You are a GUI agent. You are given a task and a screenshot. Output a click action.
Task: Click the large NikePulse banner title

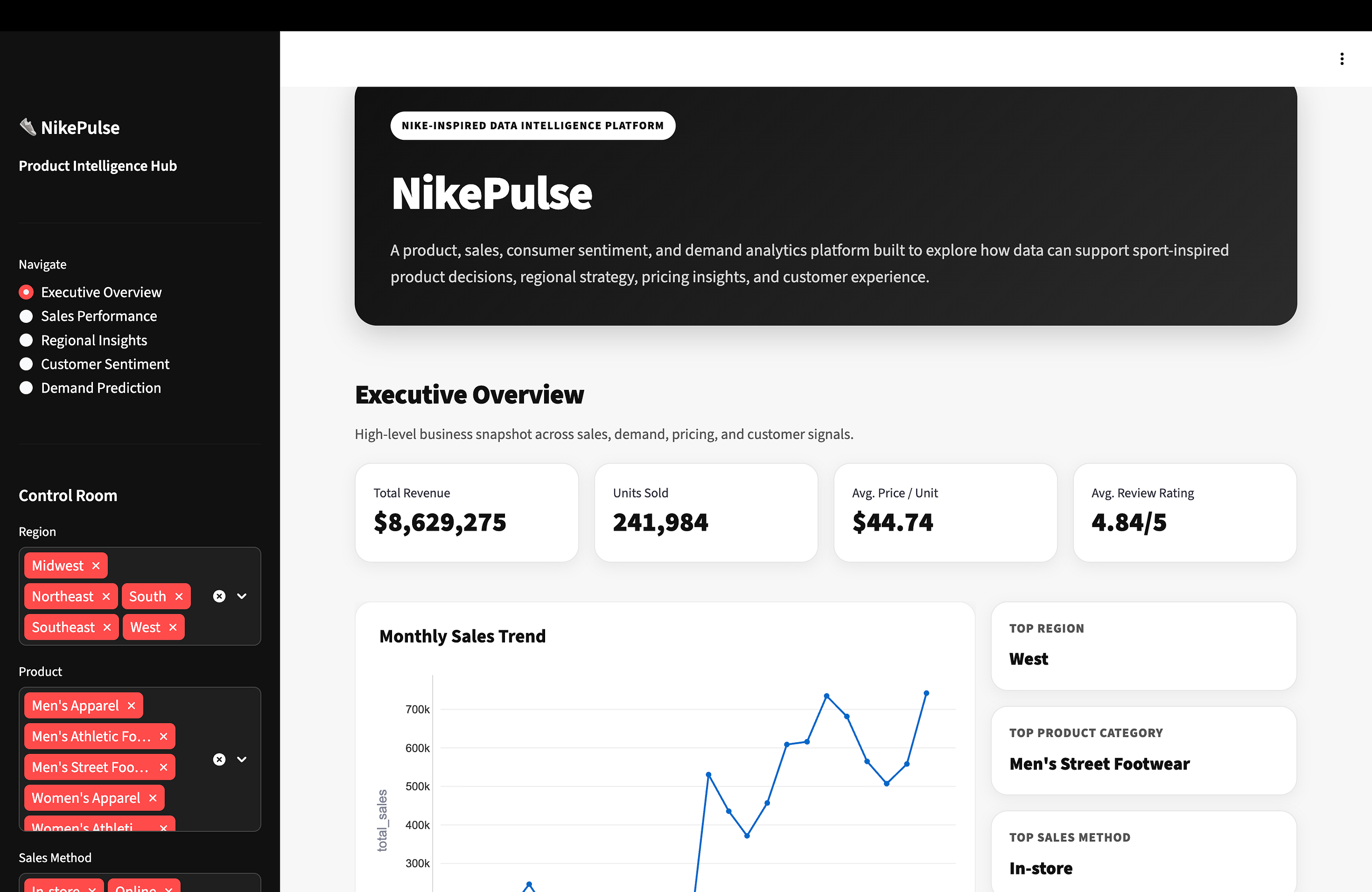pyautogui.click(x=492, y=194)
